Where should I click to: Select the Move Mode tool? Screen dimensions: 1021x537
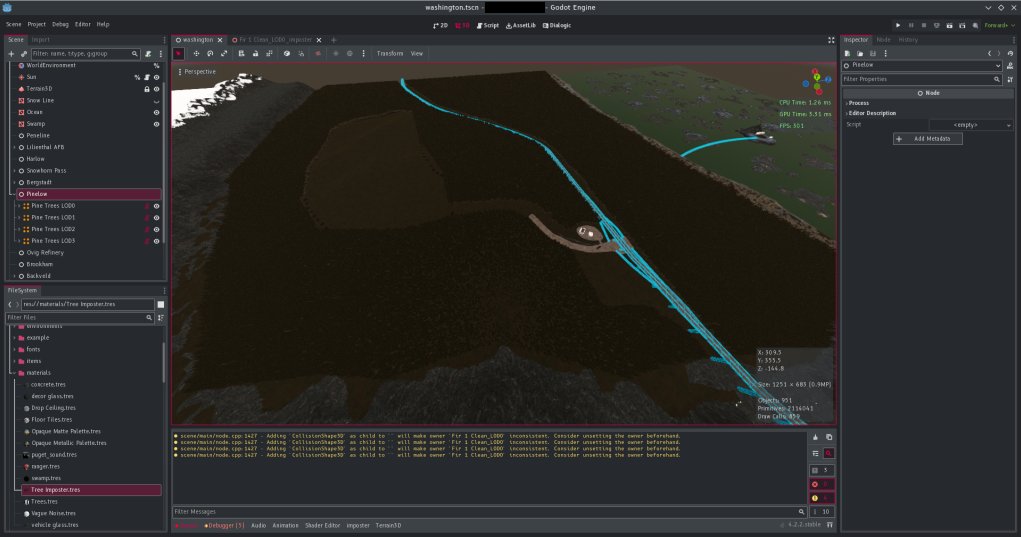196,53
